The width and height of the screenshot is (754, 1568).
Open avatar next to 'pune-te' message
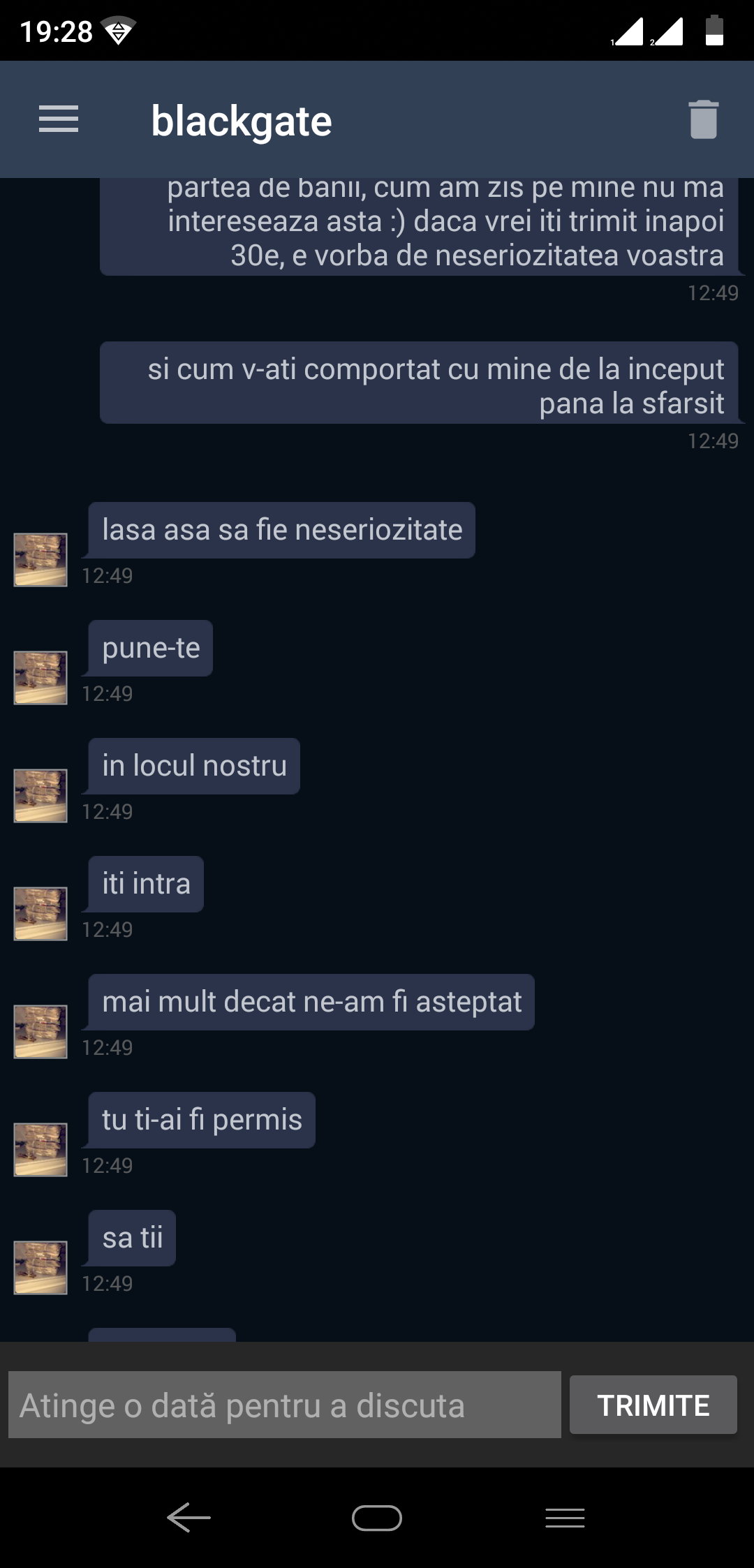tap(40, 678)
